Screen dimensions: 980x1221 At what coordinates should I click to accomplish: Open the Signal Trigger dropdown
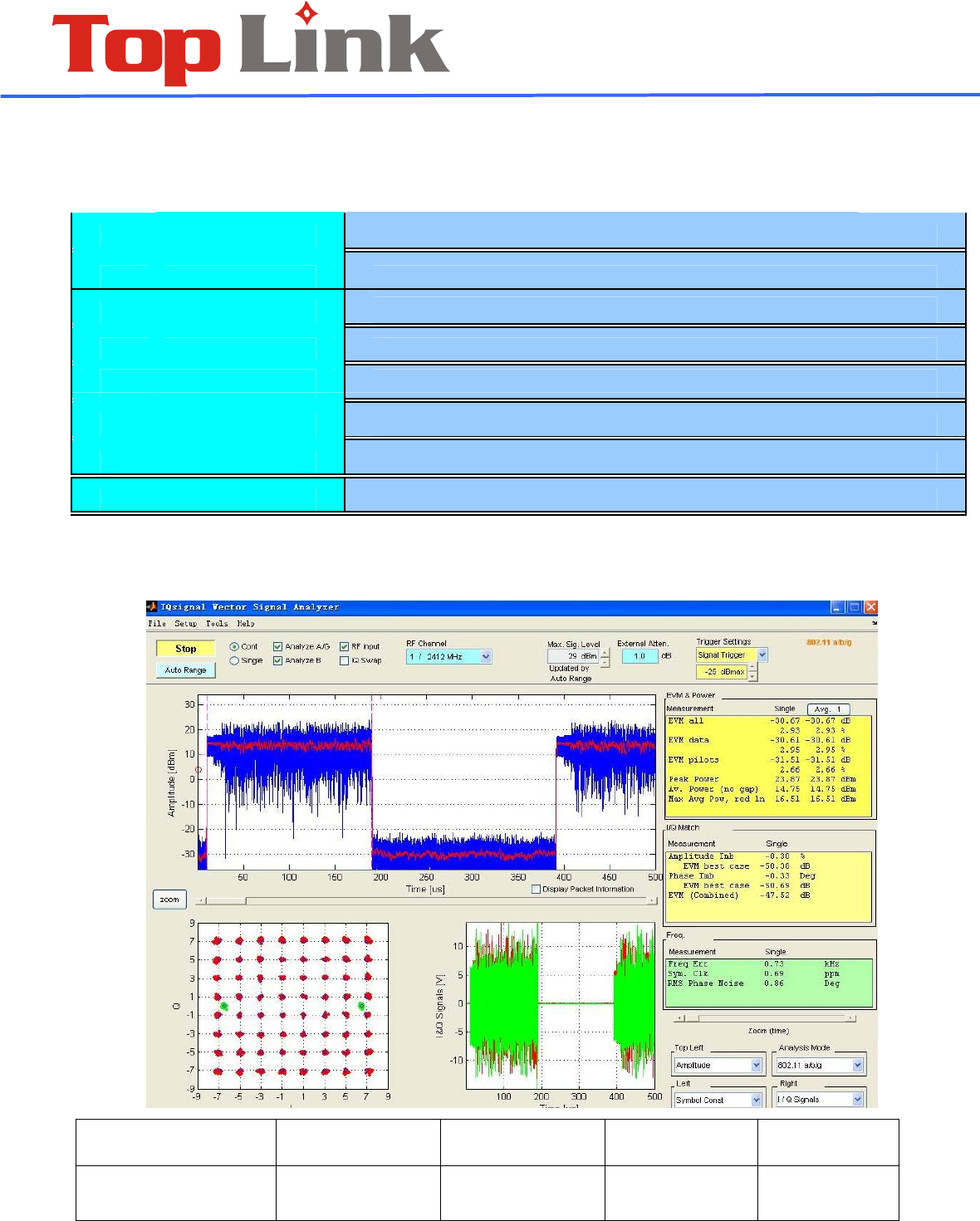[731, 655]
